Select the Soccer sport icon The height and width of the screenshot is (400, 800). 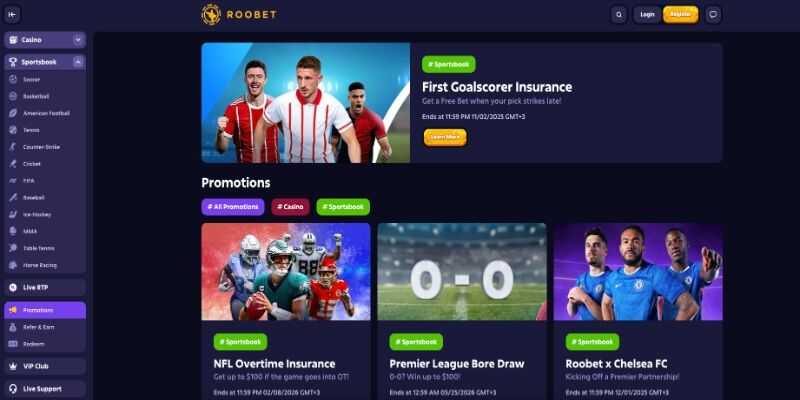click(13, 80)
